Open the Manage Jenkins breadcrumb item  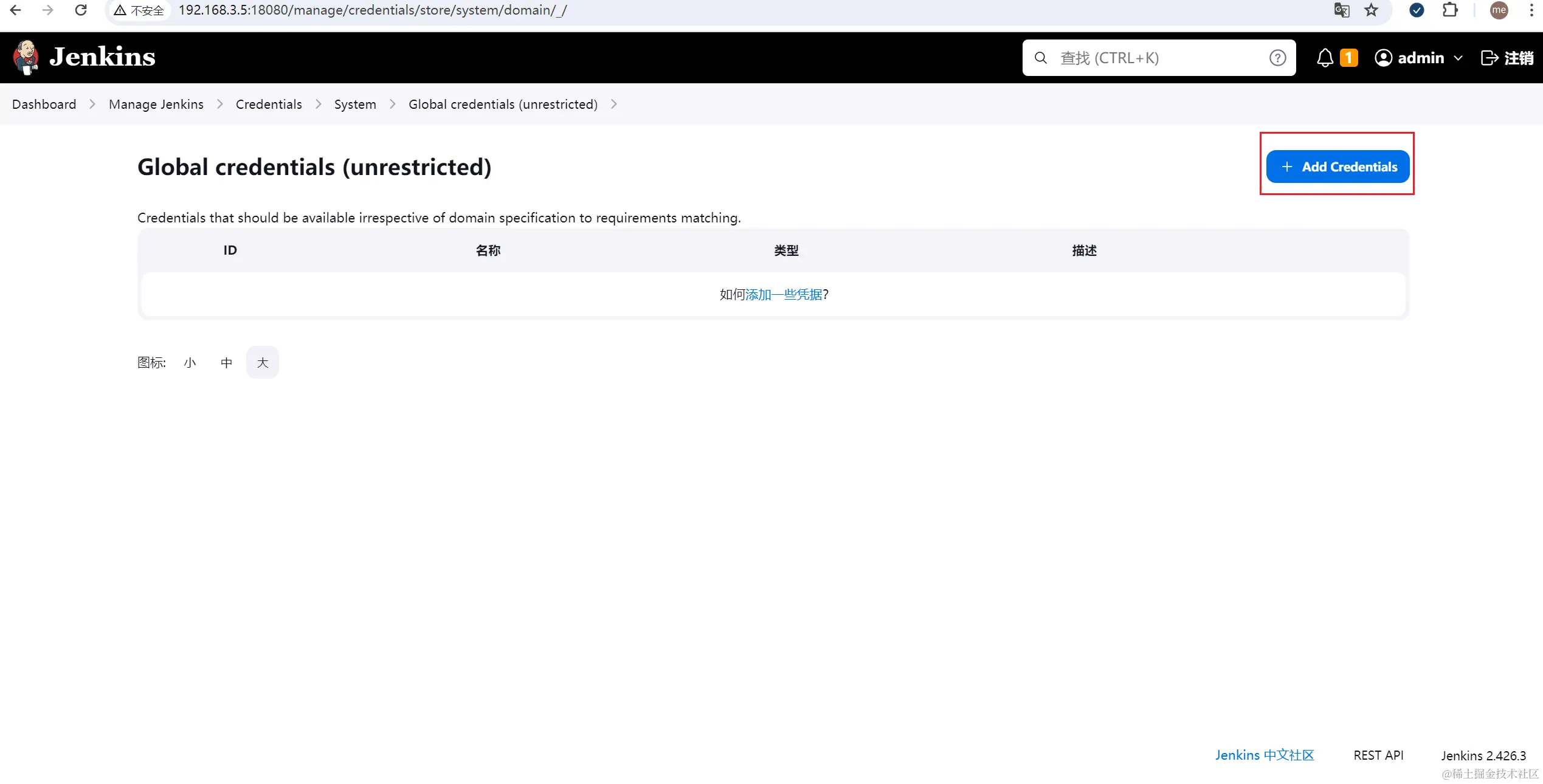[x=156, y=104]
